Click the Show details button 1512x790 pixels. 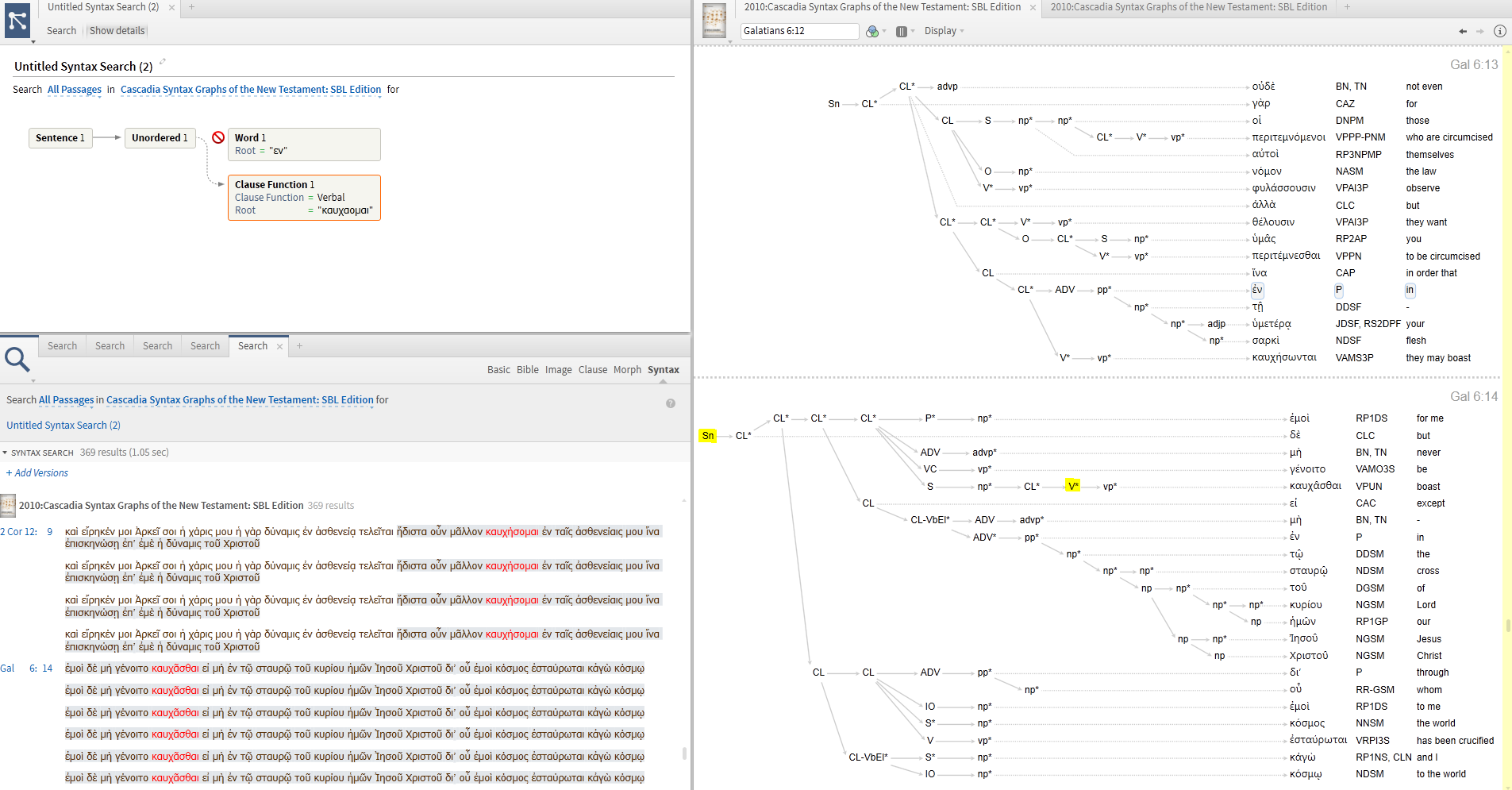click(x=117, y=31)
